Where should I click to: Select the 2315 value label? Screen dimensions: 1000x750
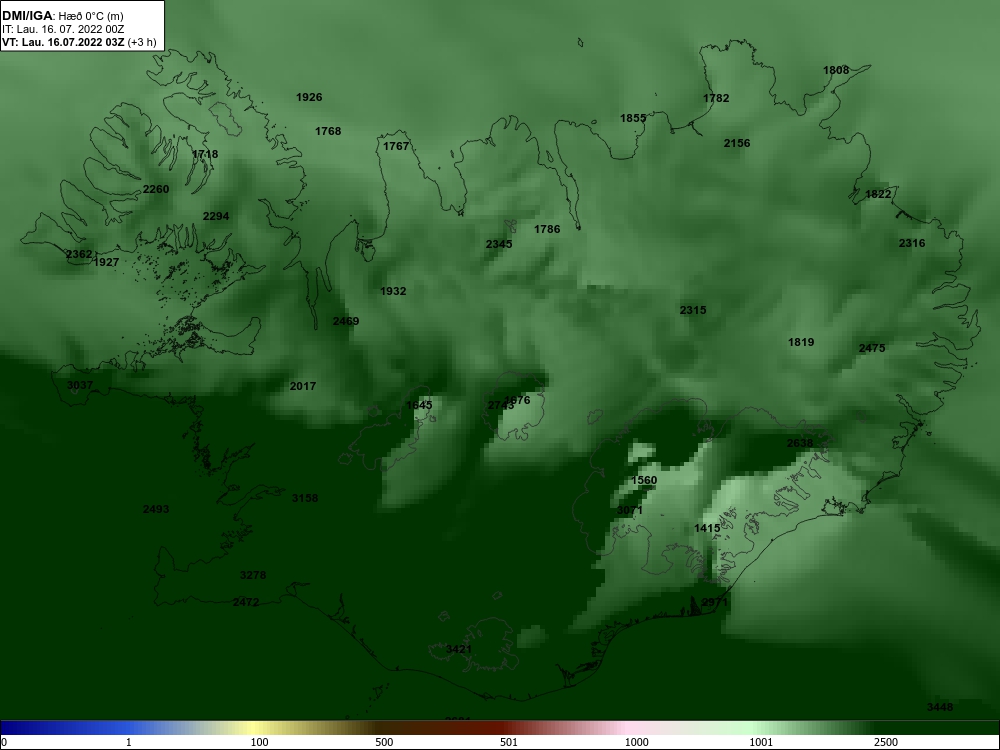[693, 310]
